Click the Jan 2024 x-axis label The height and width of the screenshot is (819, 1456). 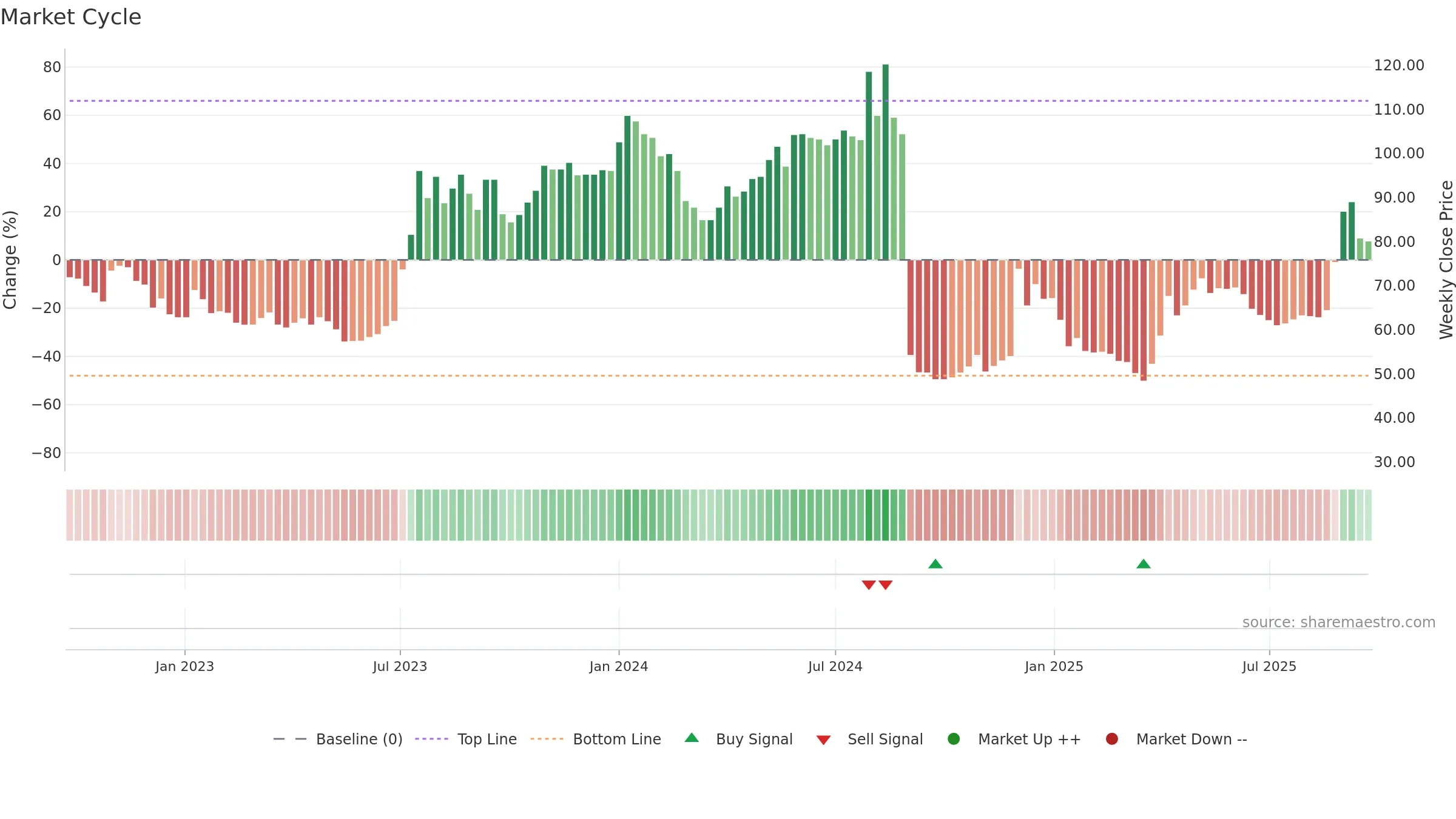coord(619,666)
